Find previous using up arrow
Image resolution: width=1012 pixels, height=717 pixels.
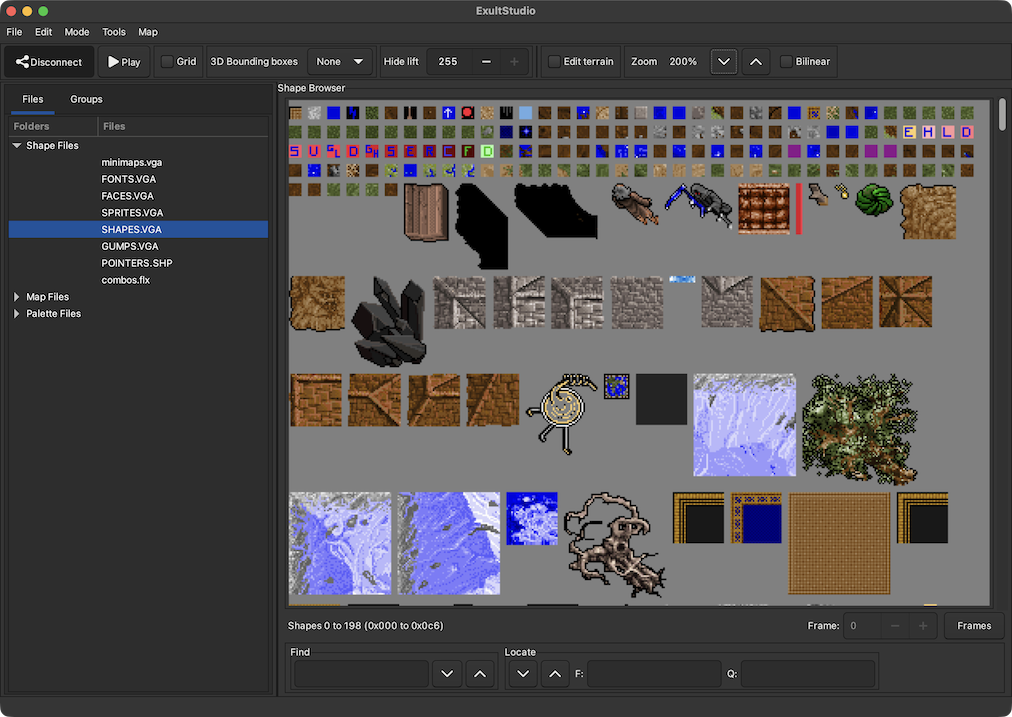coord(480,674)
